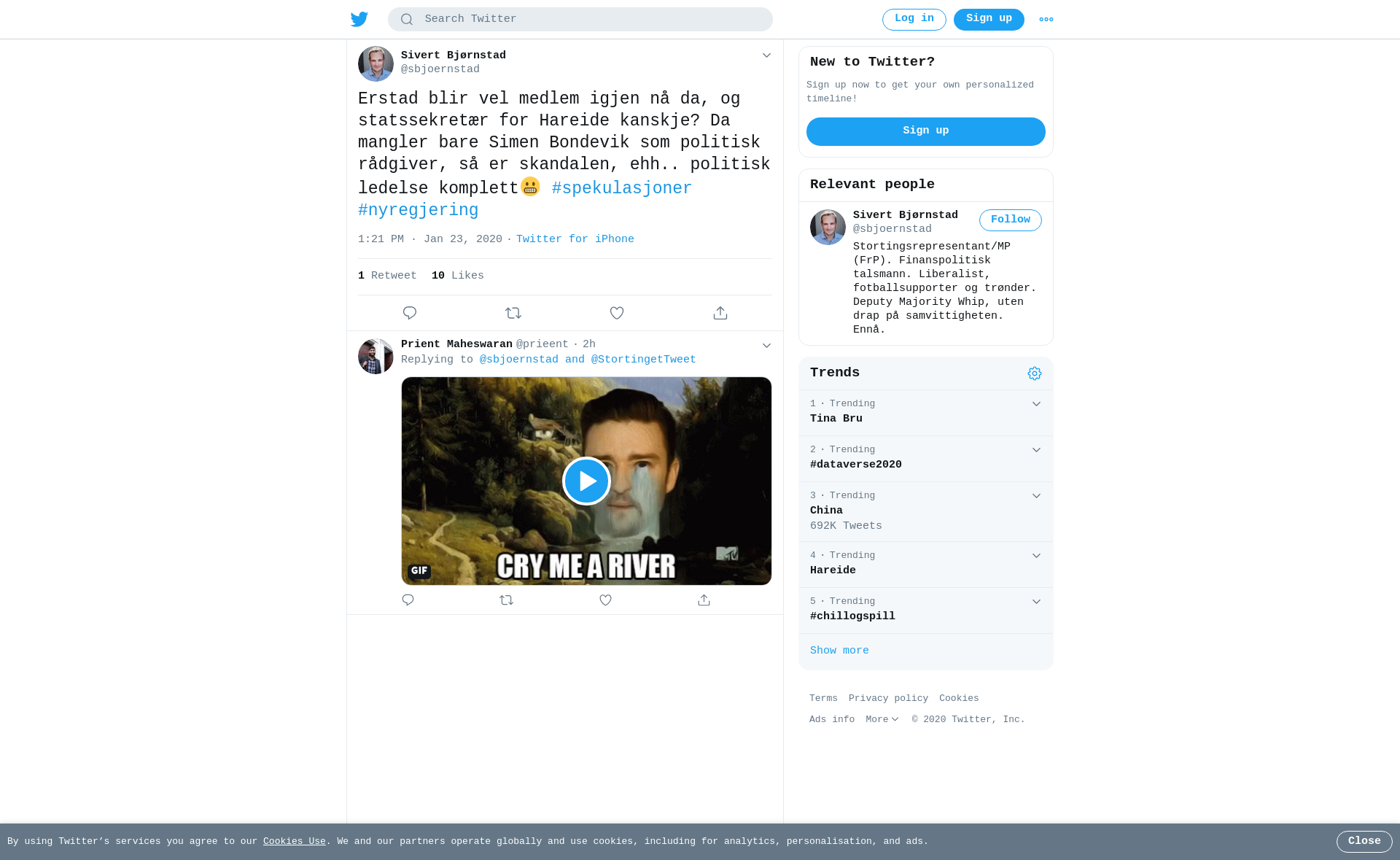The image size is (1400, 860).
Task: Open the More dropdown in footer
Action: pos(882,720)
